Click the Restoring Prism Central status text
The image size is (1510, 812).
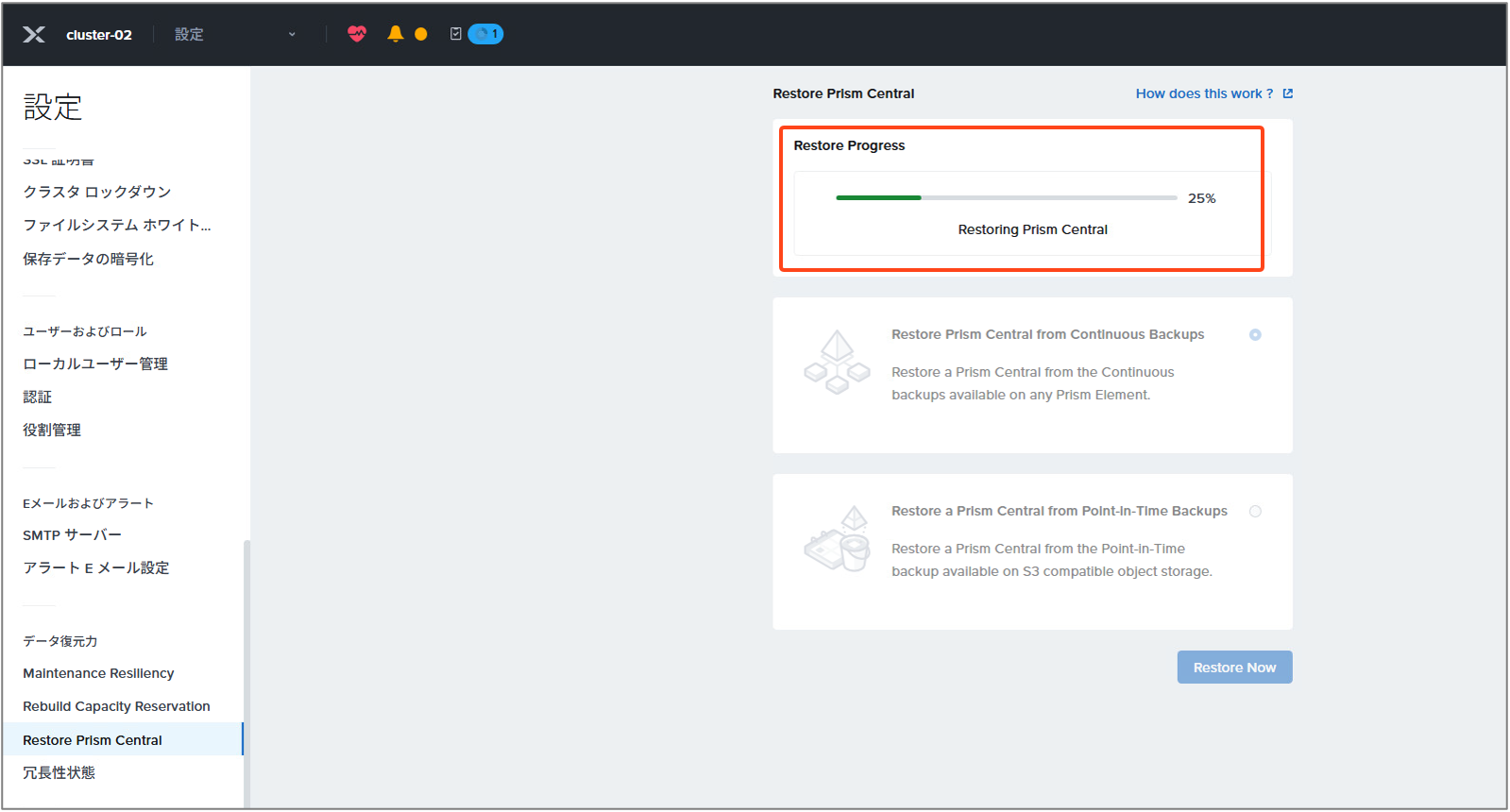pos(1033,229)
